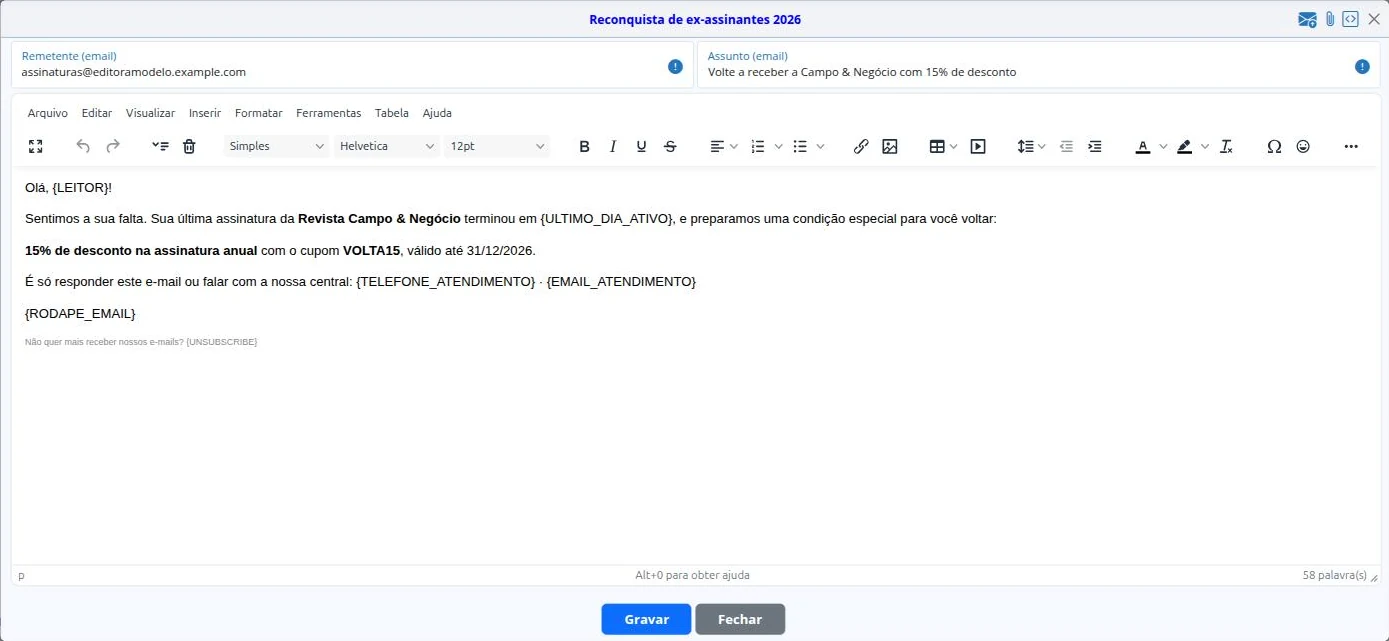Increase indent of the paragraph
The height and width of the screenshot is (641, 1389).
click(1095, 146)
